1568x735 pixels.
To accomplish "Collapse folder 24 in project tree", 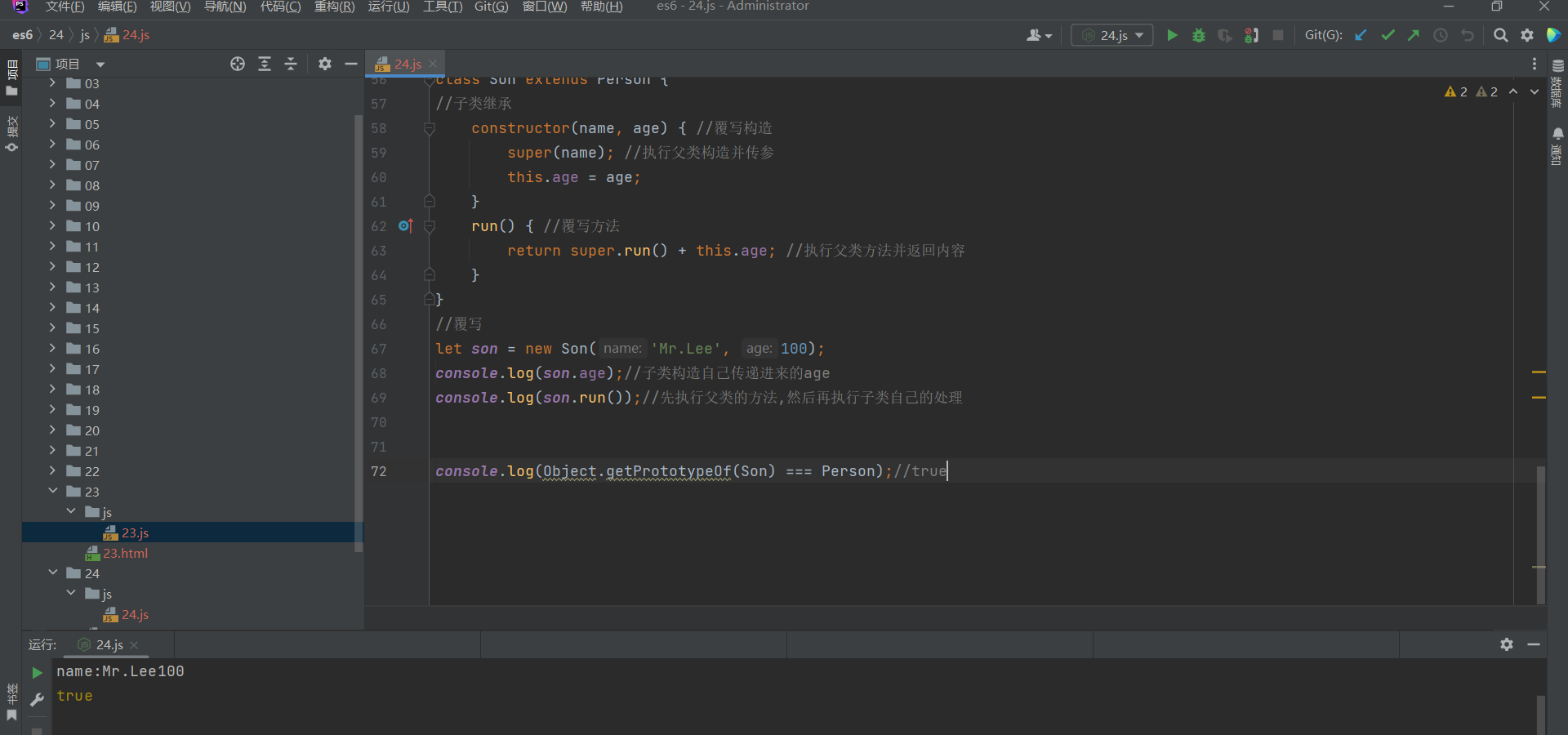I will tap(52, 573).
